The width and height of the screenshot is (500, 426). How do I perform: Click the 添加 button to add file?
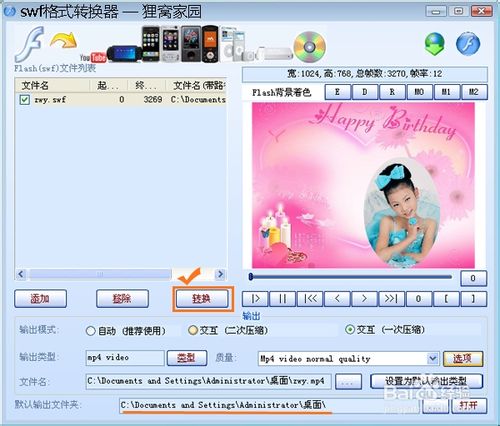pyautogui.click(x=40, y=299)
